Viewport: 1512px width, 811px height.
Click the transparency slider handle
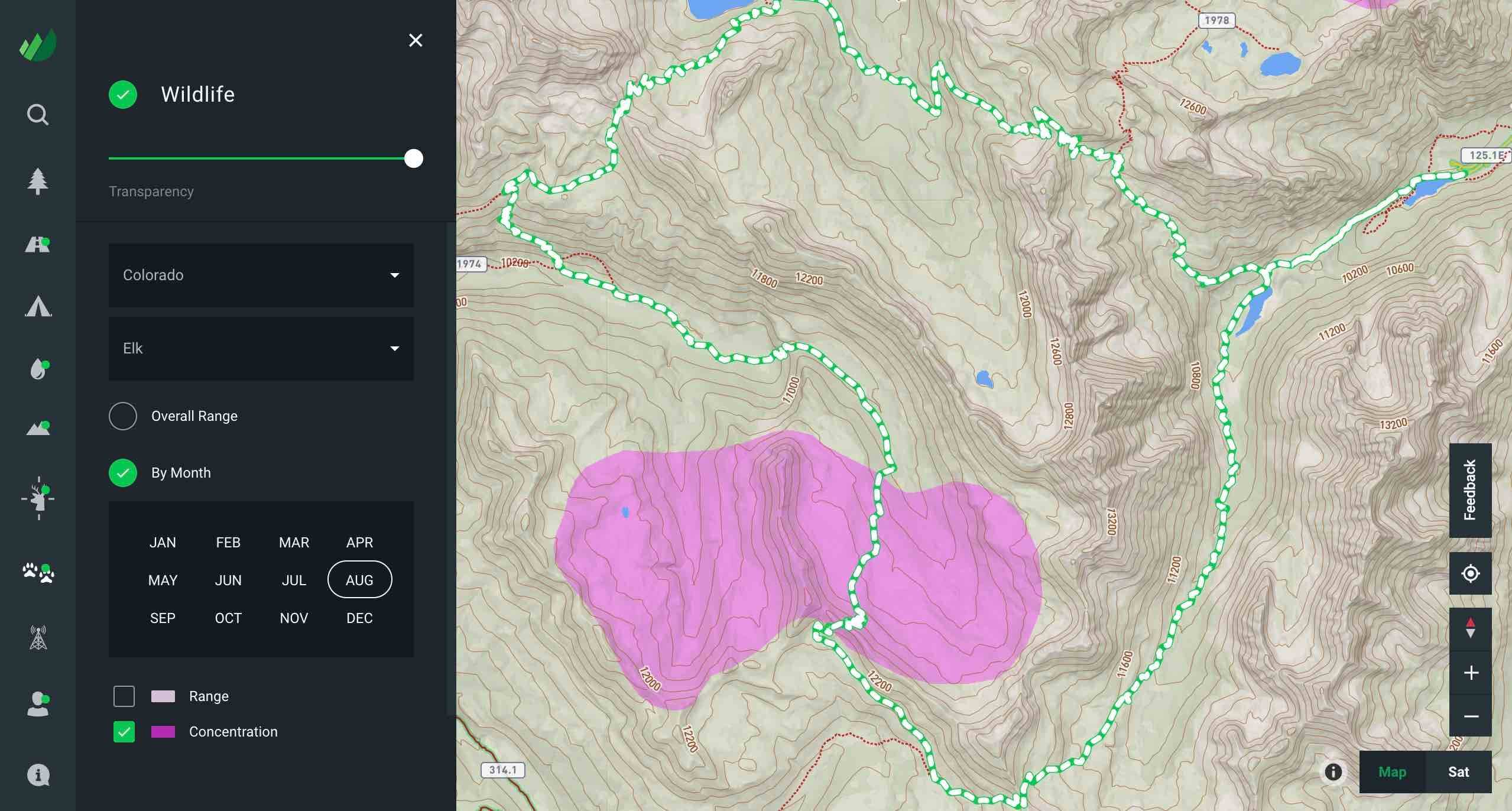coord(414,158)
